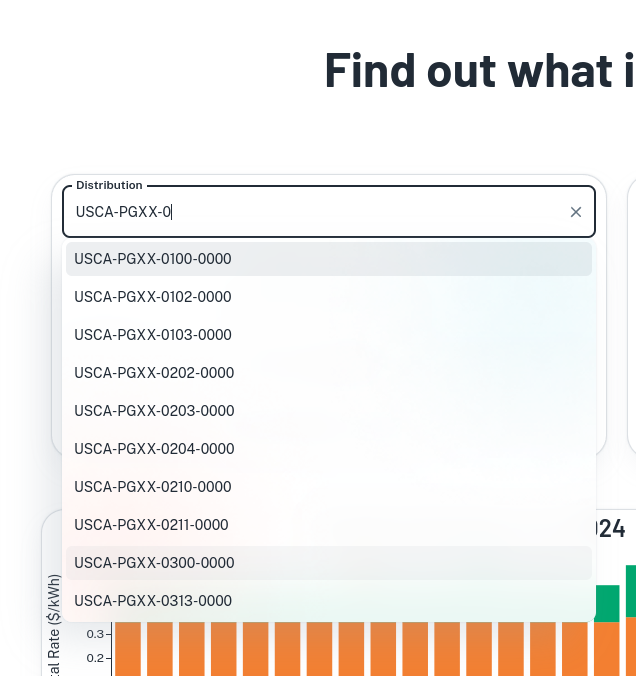
Task: Click the tall green bar in the chart
Action: 631,591
